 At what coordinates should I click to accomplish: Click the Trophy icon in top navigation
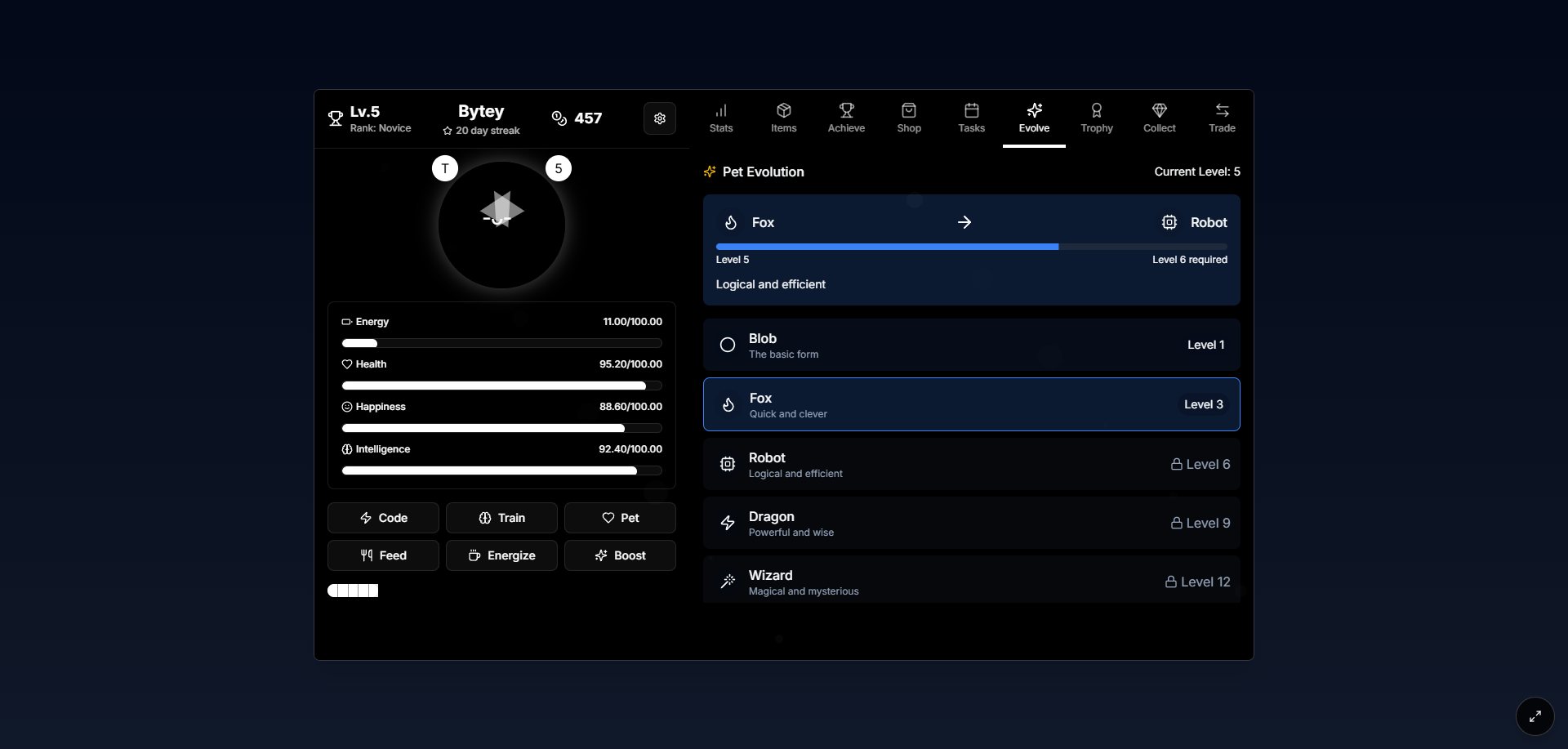[1097, 118]
